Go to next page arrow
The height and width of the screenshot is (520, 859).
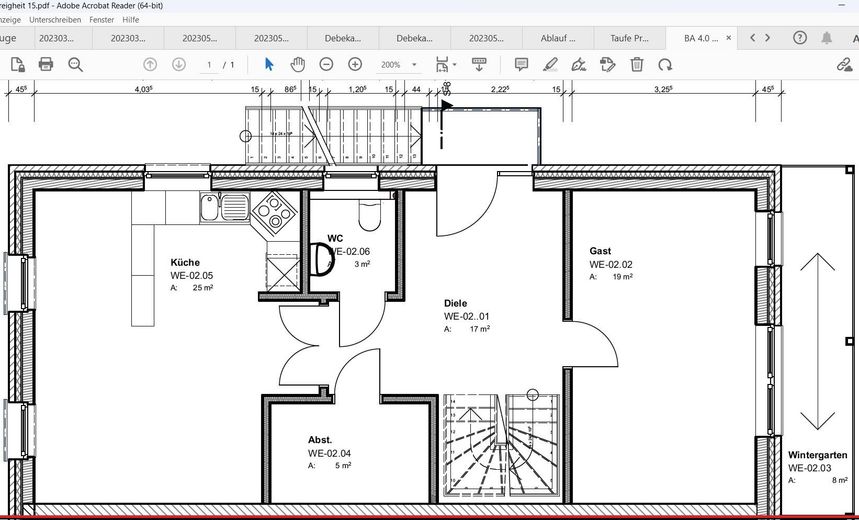(179, 64)
